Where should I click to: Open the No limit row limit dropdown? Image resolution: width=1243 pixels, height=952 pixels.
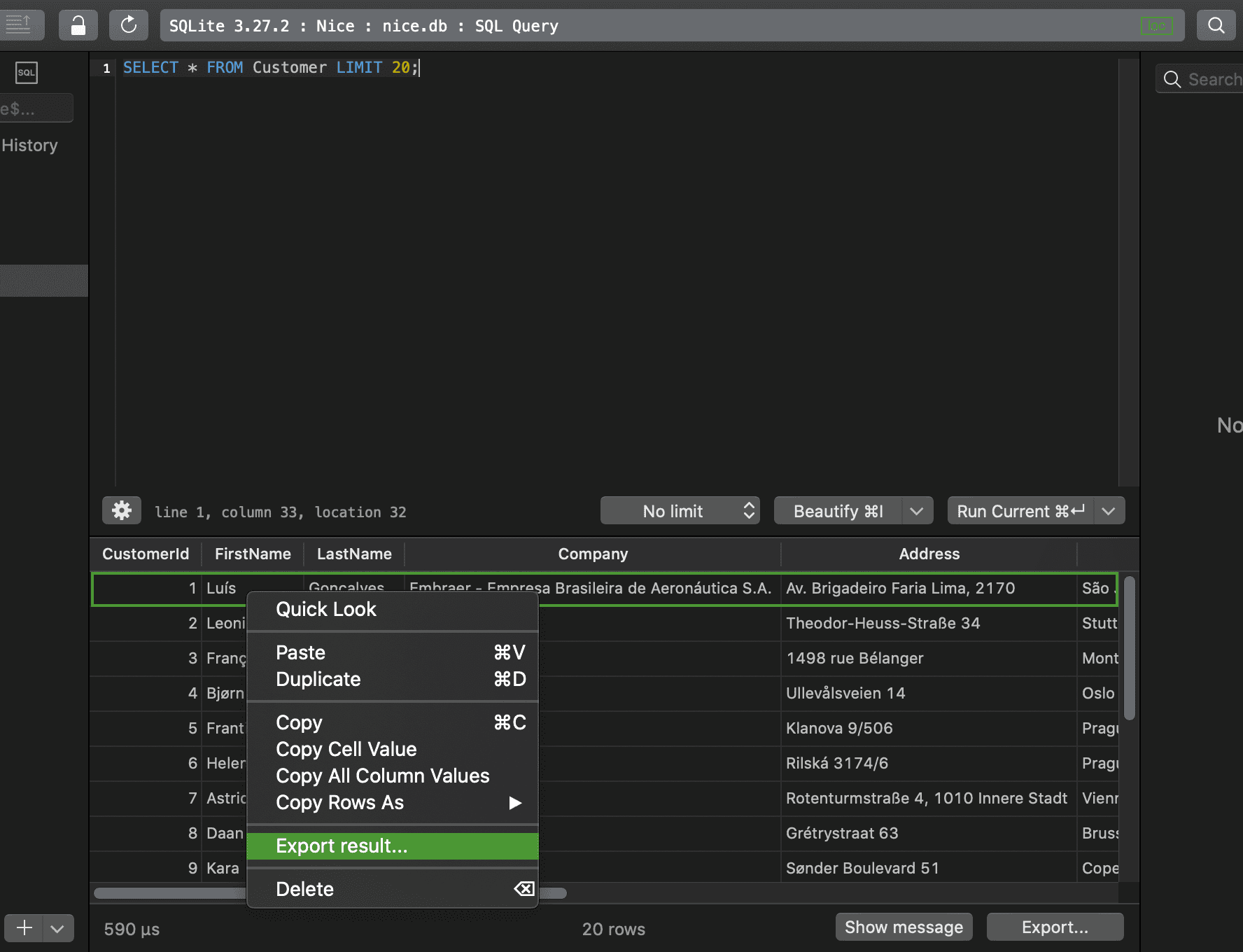coord(680,511)
